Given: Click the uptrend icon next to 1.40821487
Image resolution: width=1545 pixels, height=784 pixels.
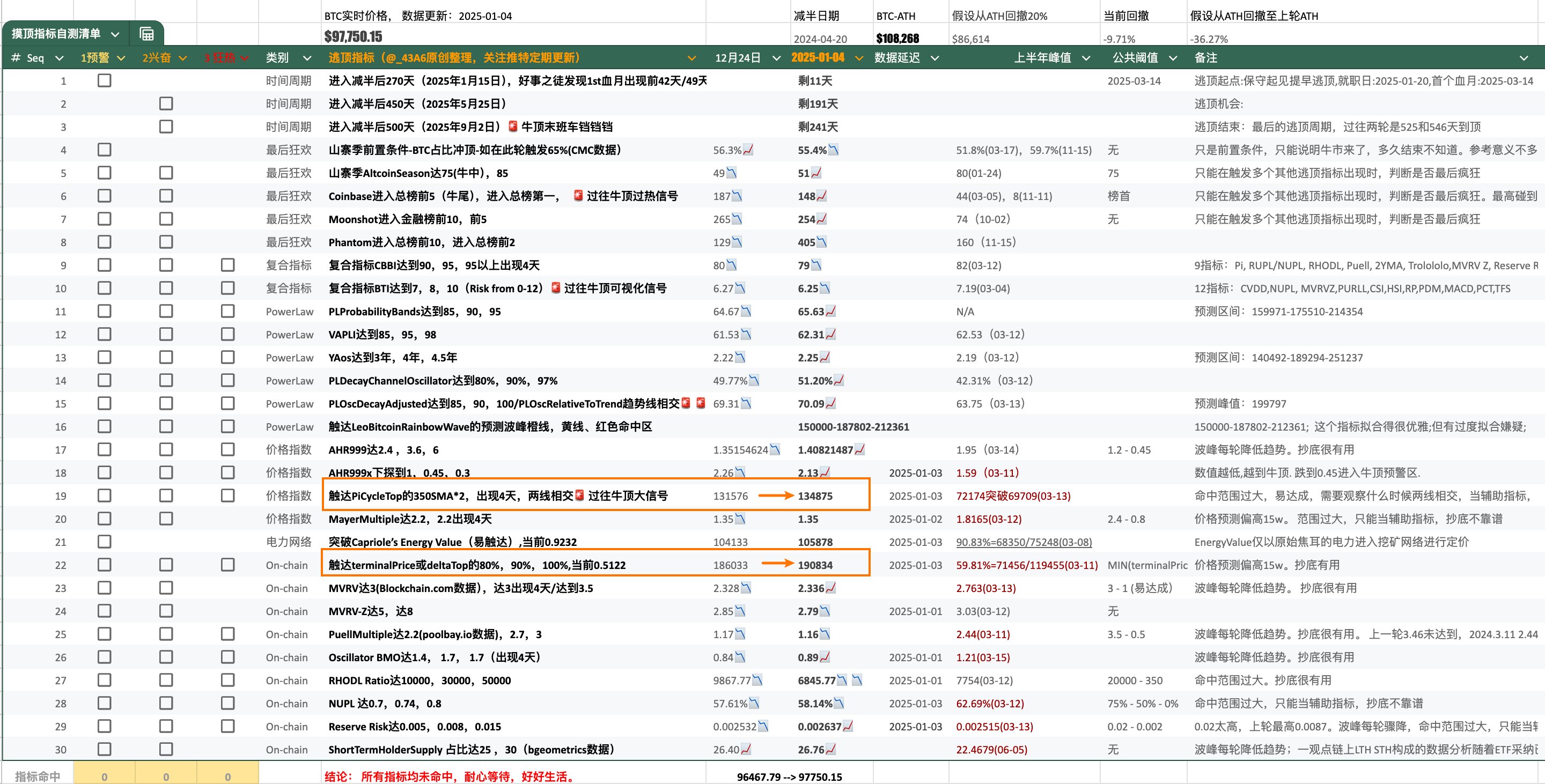Looking at the screenshot, I should click(x=859, y=449).
